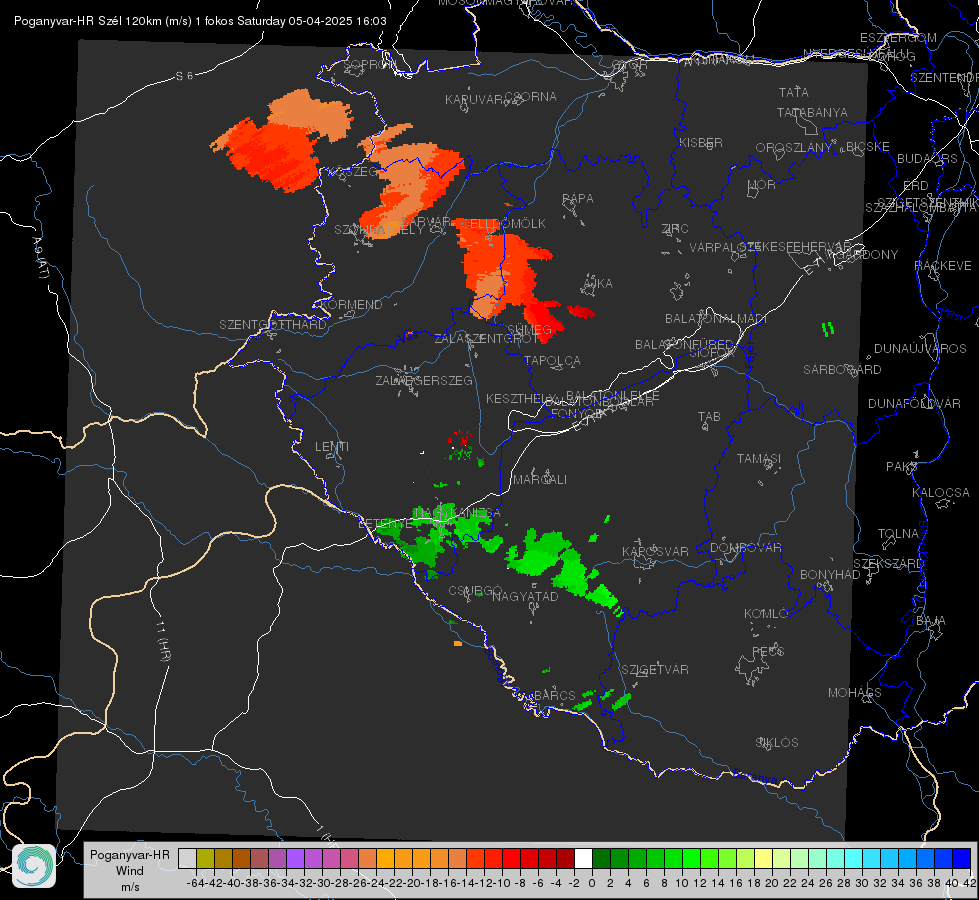Click the SÁRBOGÁRD city label
The height and width of the screenshot is (900, 979).
point(842,370)
